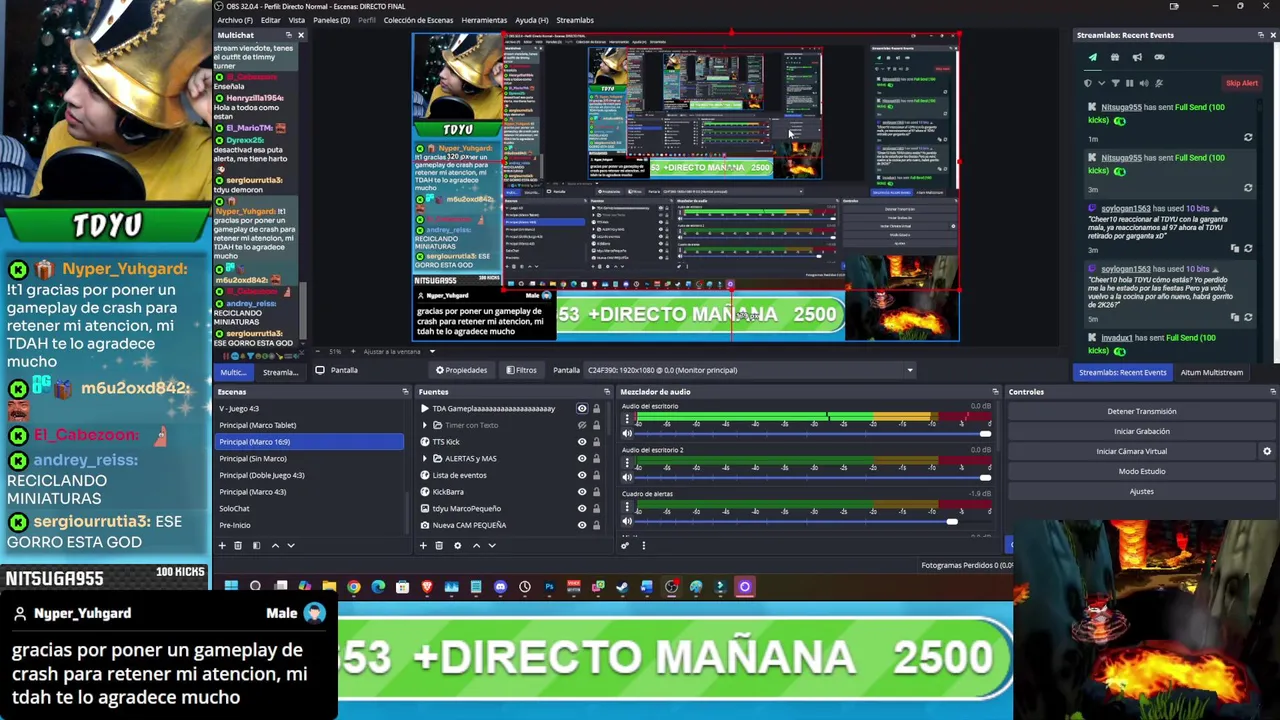Click Iniciar Cámara Virtual button
The image size is (1280, 720).
[x=1131, y=451]
